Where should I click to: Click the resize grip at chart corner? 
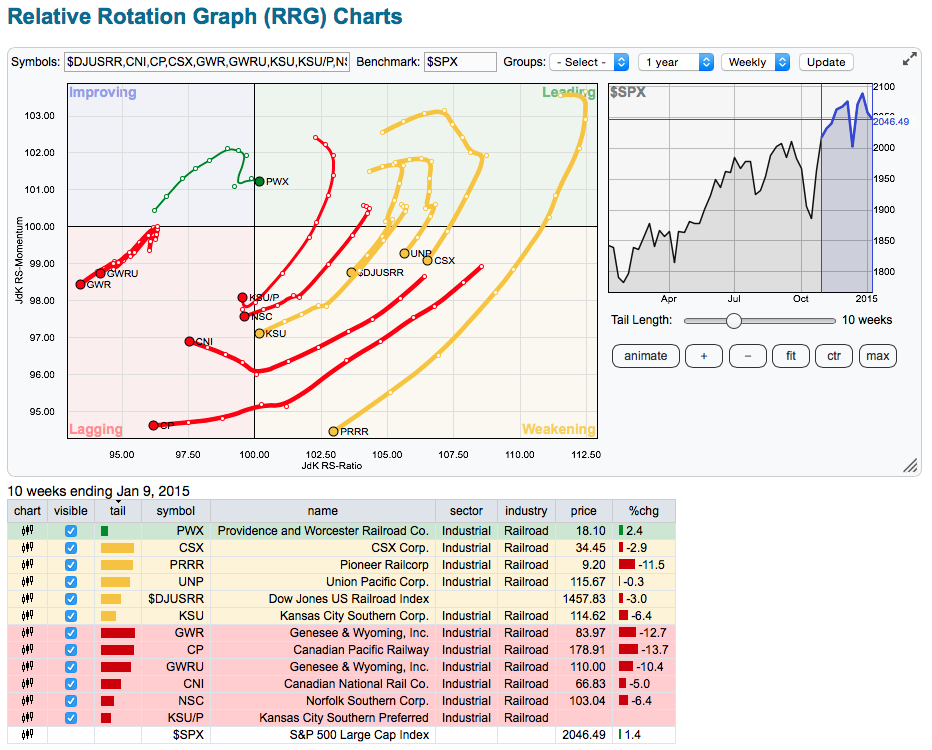[x=910, y=465]
